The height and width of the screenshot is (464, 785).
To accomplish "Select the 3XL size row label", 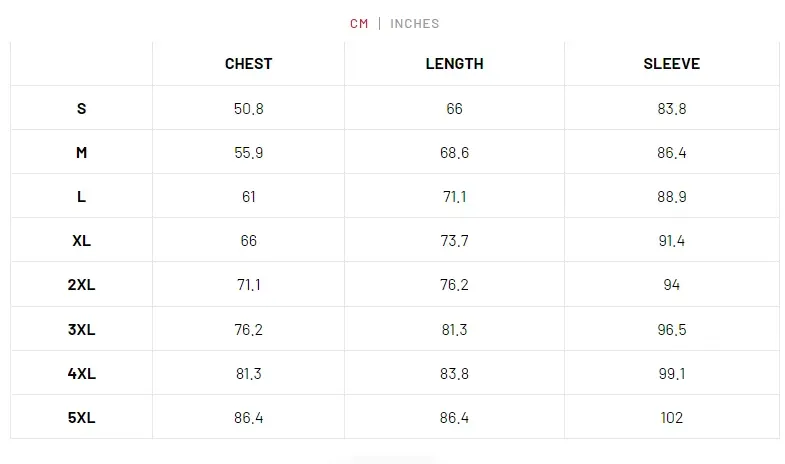I will click(x=81, y=329).
